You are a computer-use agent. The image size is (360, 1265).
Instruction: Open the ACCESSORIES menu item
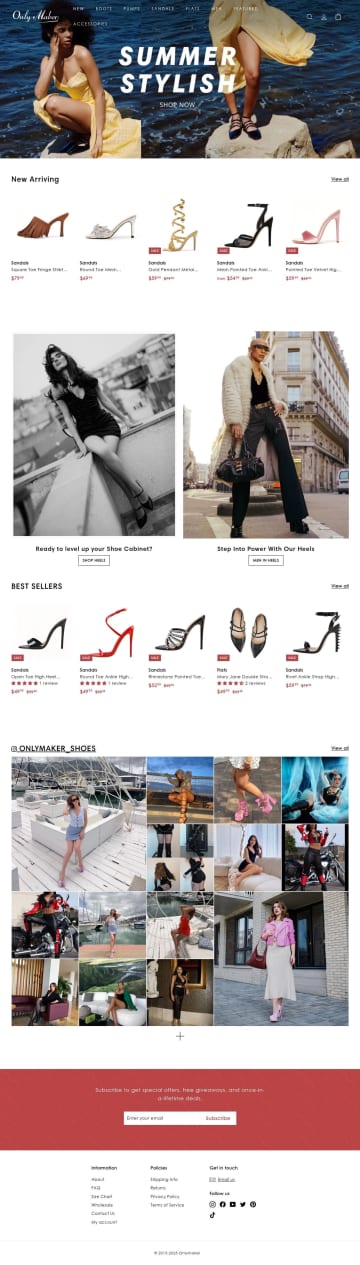click(90, 22)
